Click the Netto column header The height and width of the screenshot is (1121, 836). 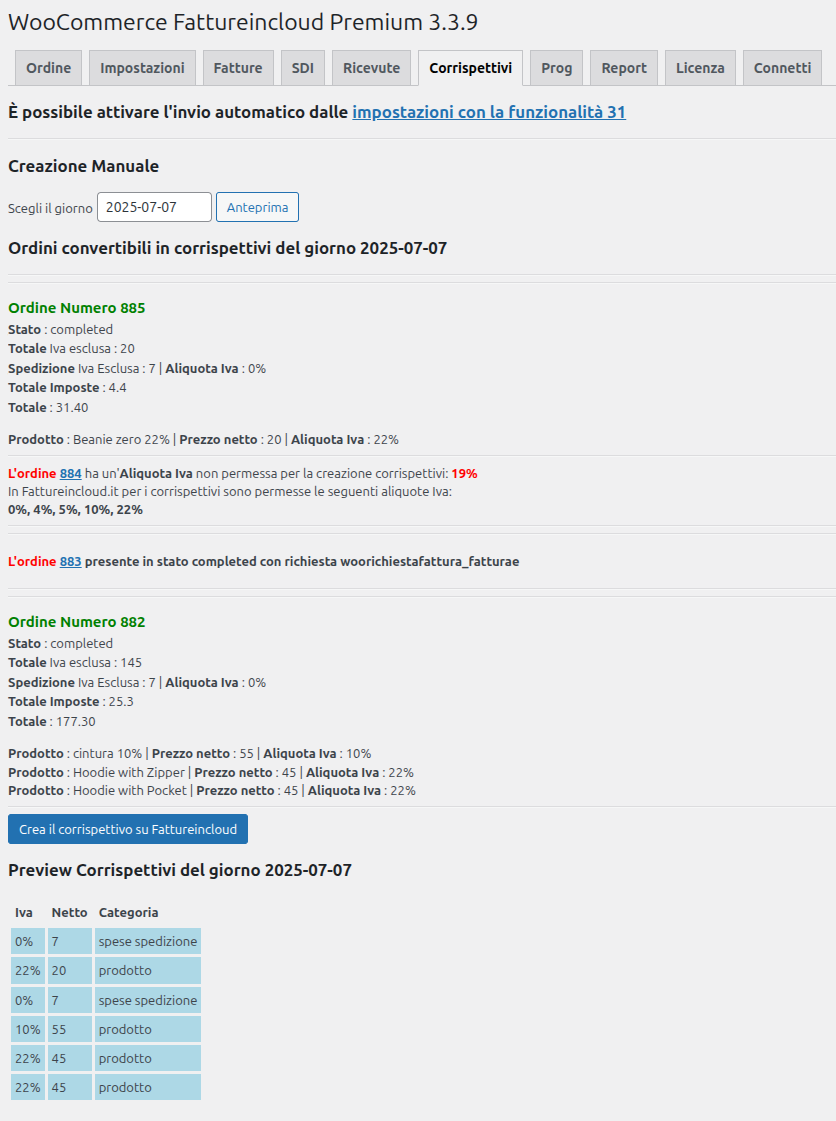[69, 912]
